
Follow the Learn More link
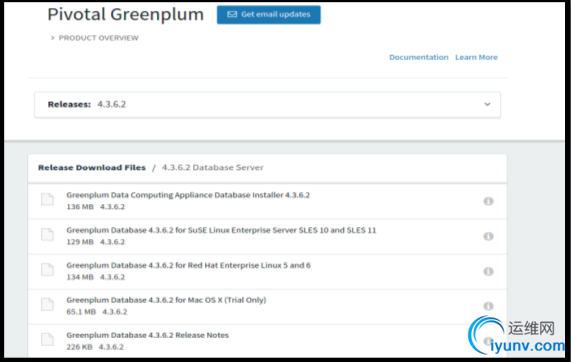[476, 57]
